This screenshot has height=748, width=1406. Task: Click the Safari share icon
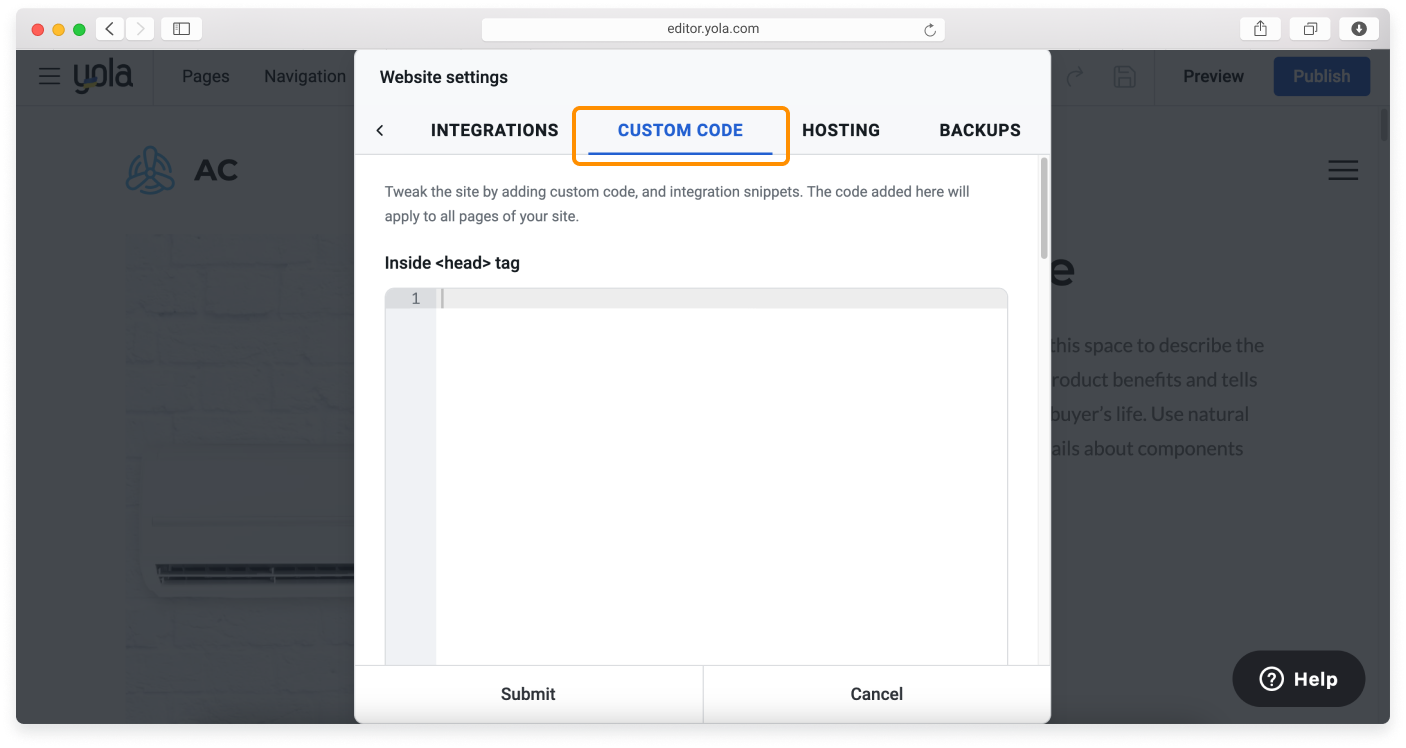tap(1259, 28)
